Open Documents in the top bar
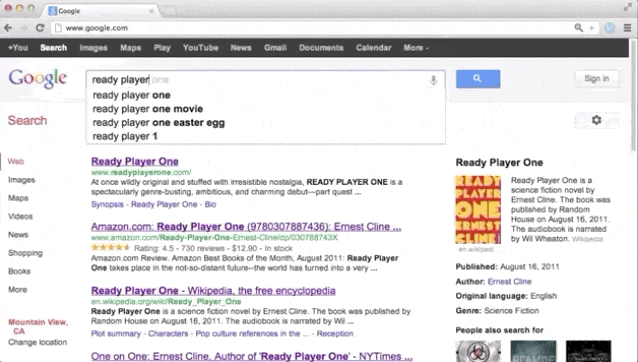The width and height of the screenshot is (638, 362). point(321,48)
